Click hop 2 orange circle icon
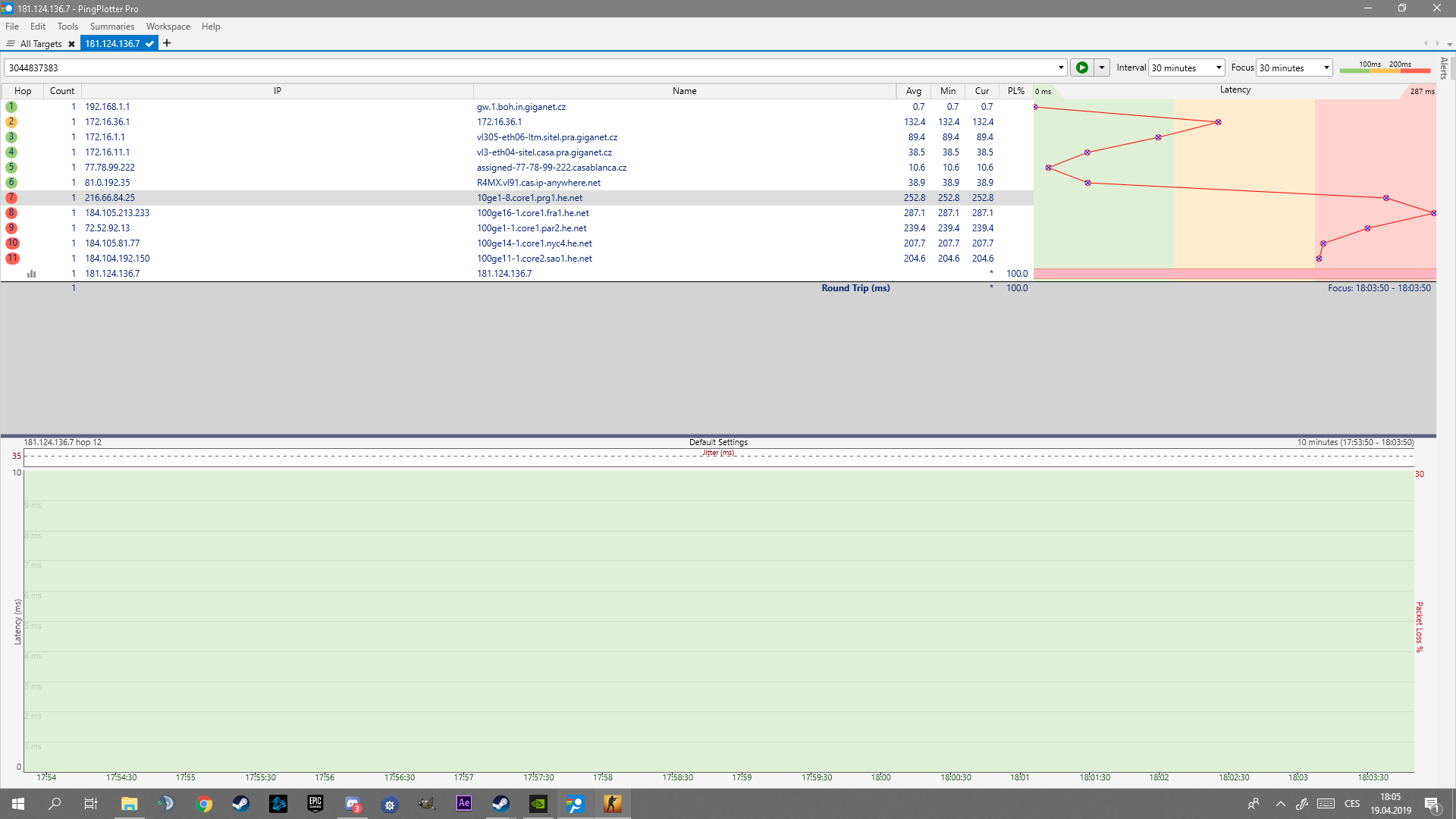The width and height of the screenshot is (1456, 819). point(11,122)
